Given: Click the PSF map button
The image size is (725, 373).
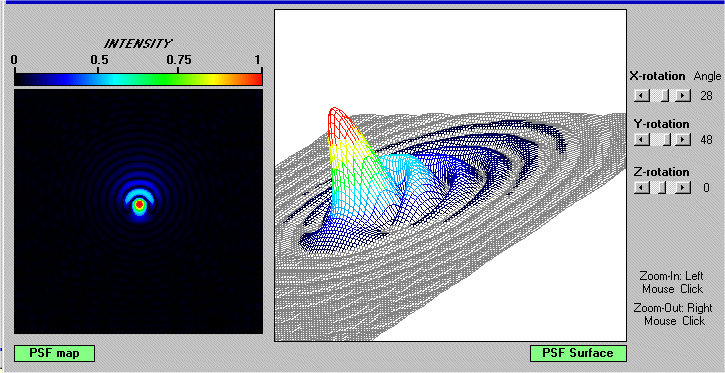Looking at the screenshot, I should (x=55, y=353).
